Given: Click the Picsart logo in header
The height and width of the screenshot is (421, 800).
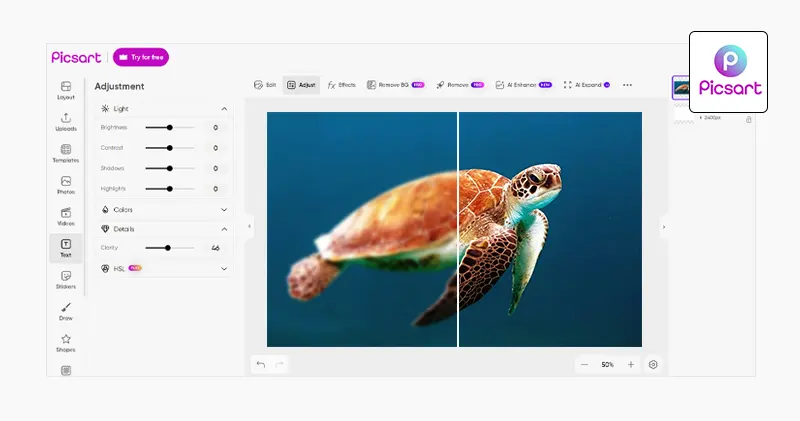Looking at the screenshot, I should [76, 57].
